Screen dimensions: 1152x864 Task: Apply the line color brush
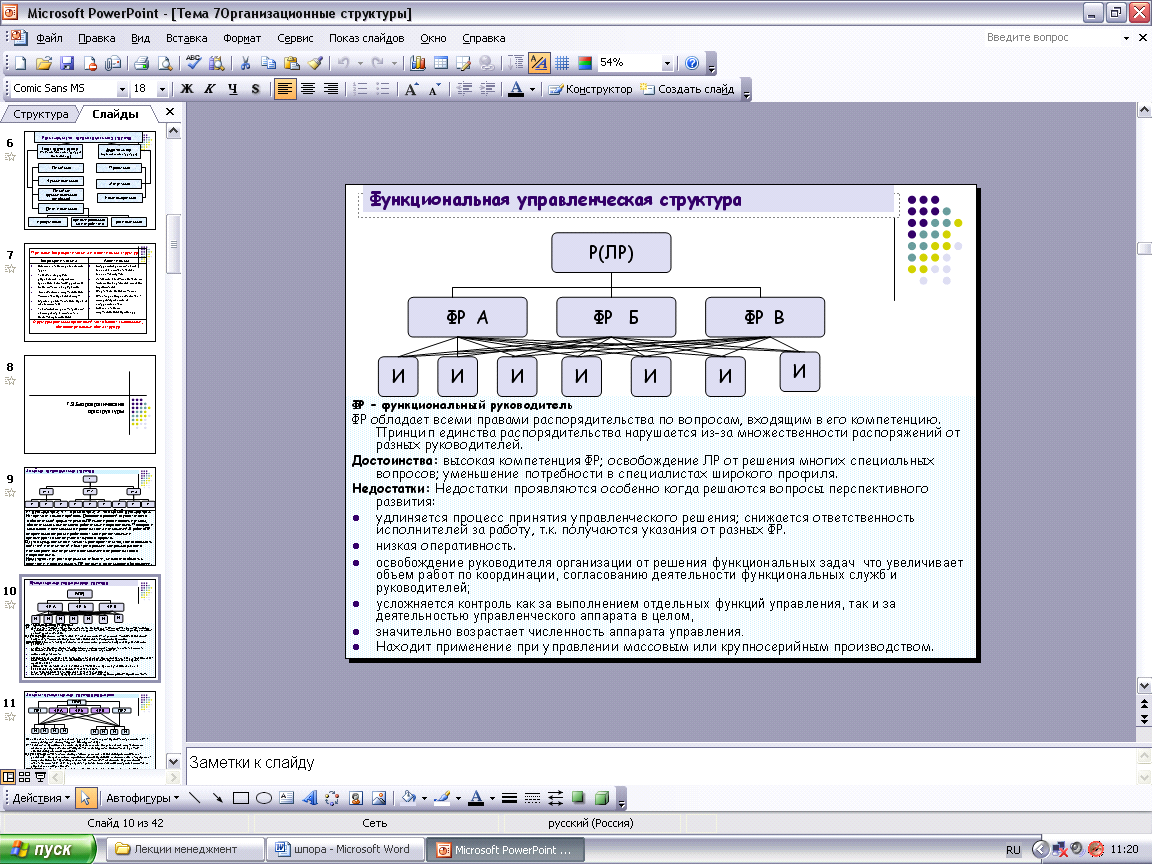442,798
